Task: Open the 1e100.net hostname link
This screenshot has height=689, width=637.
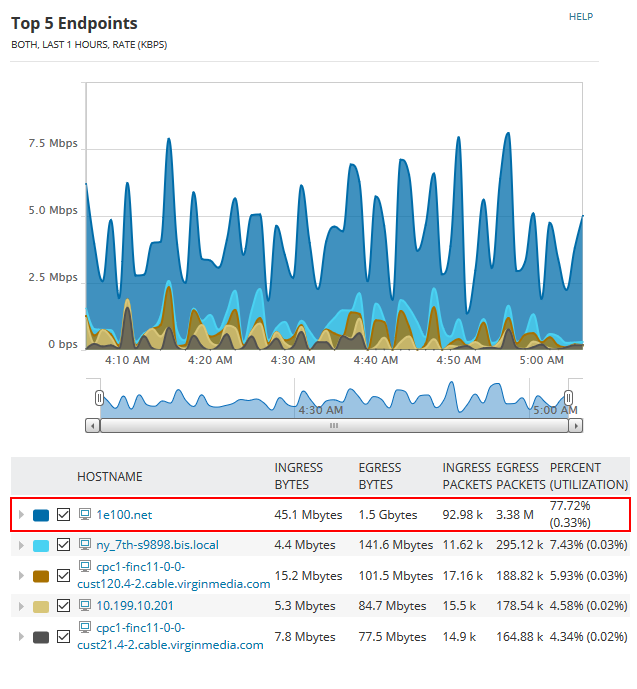Action: 124,515
